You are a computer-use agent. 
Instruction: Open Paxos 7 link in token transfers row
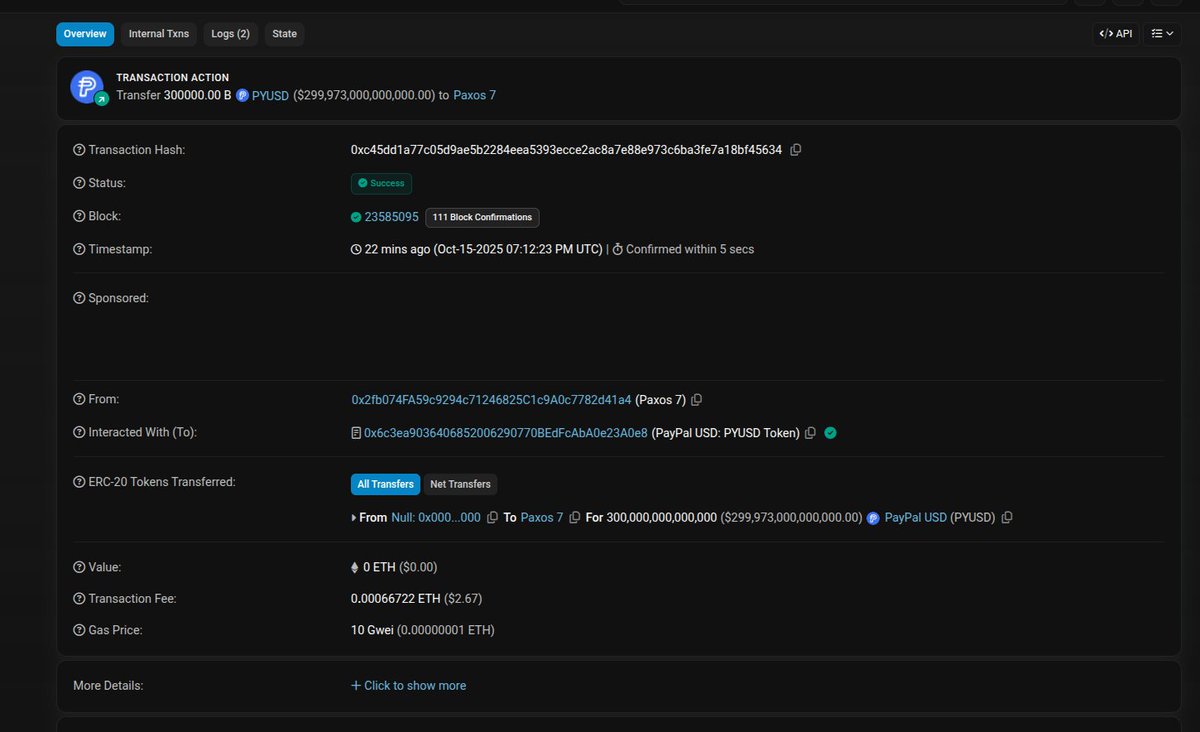(542, 518)
